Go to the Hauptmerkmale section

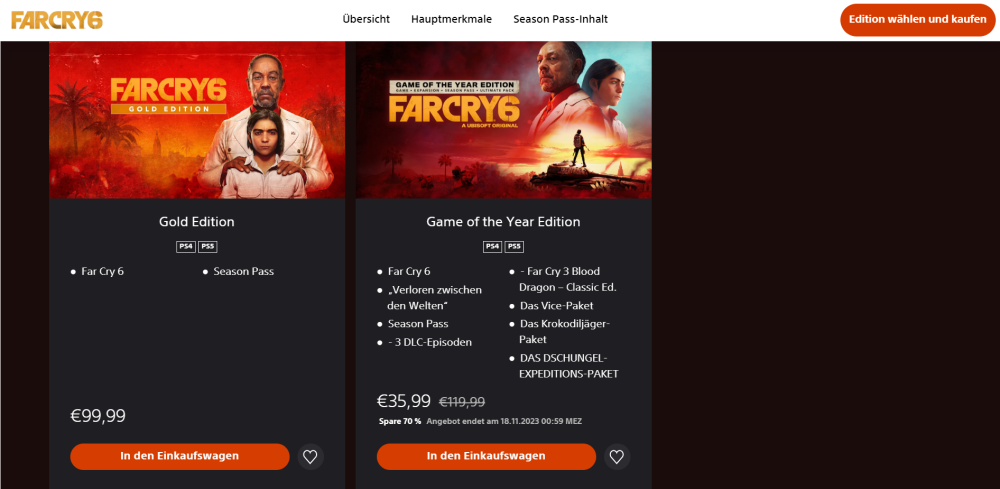click(451, 20)
